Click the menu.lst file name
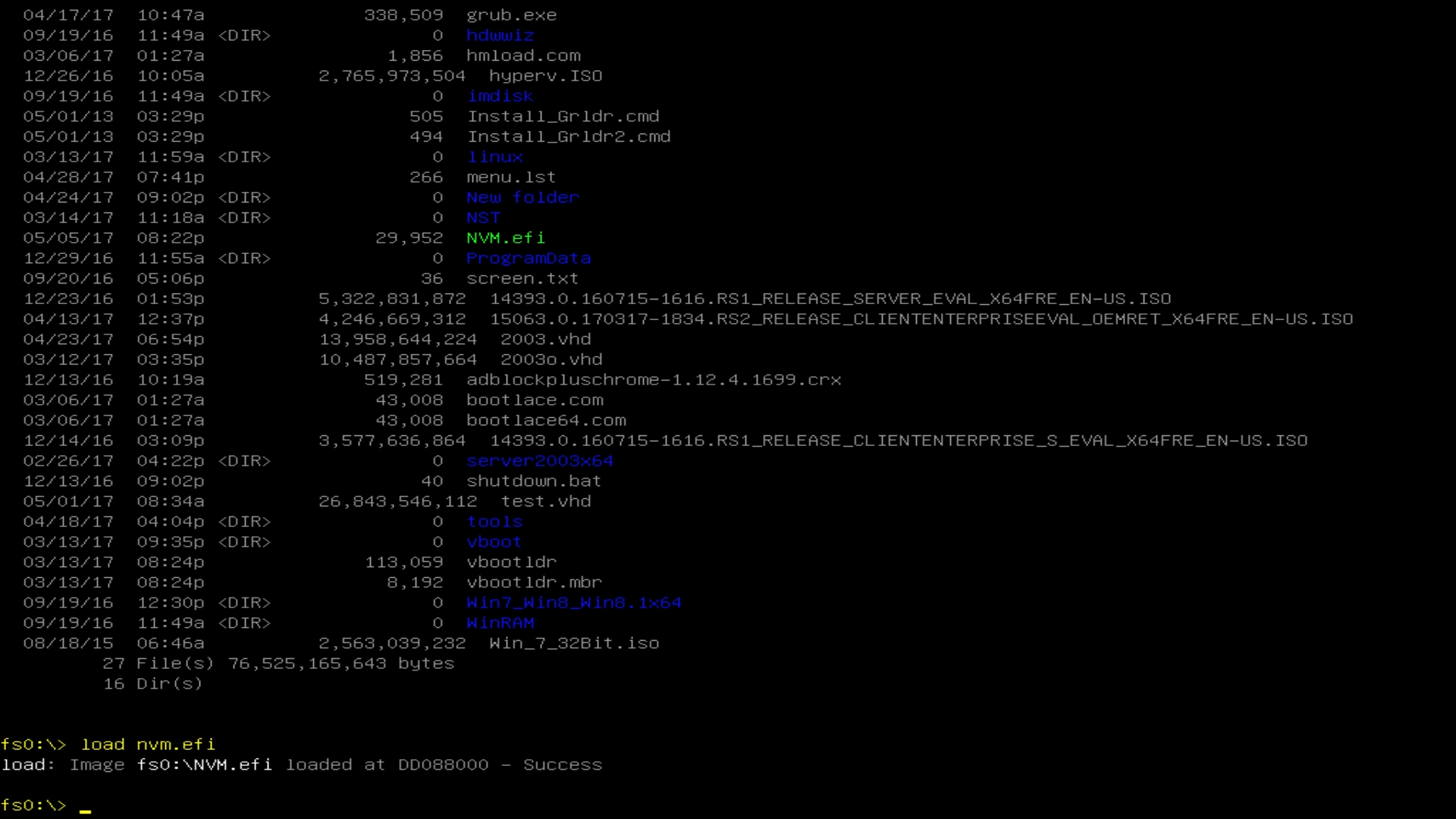This screenshot has width=1456, height=819. click(511, 177)
